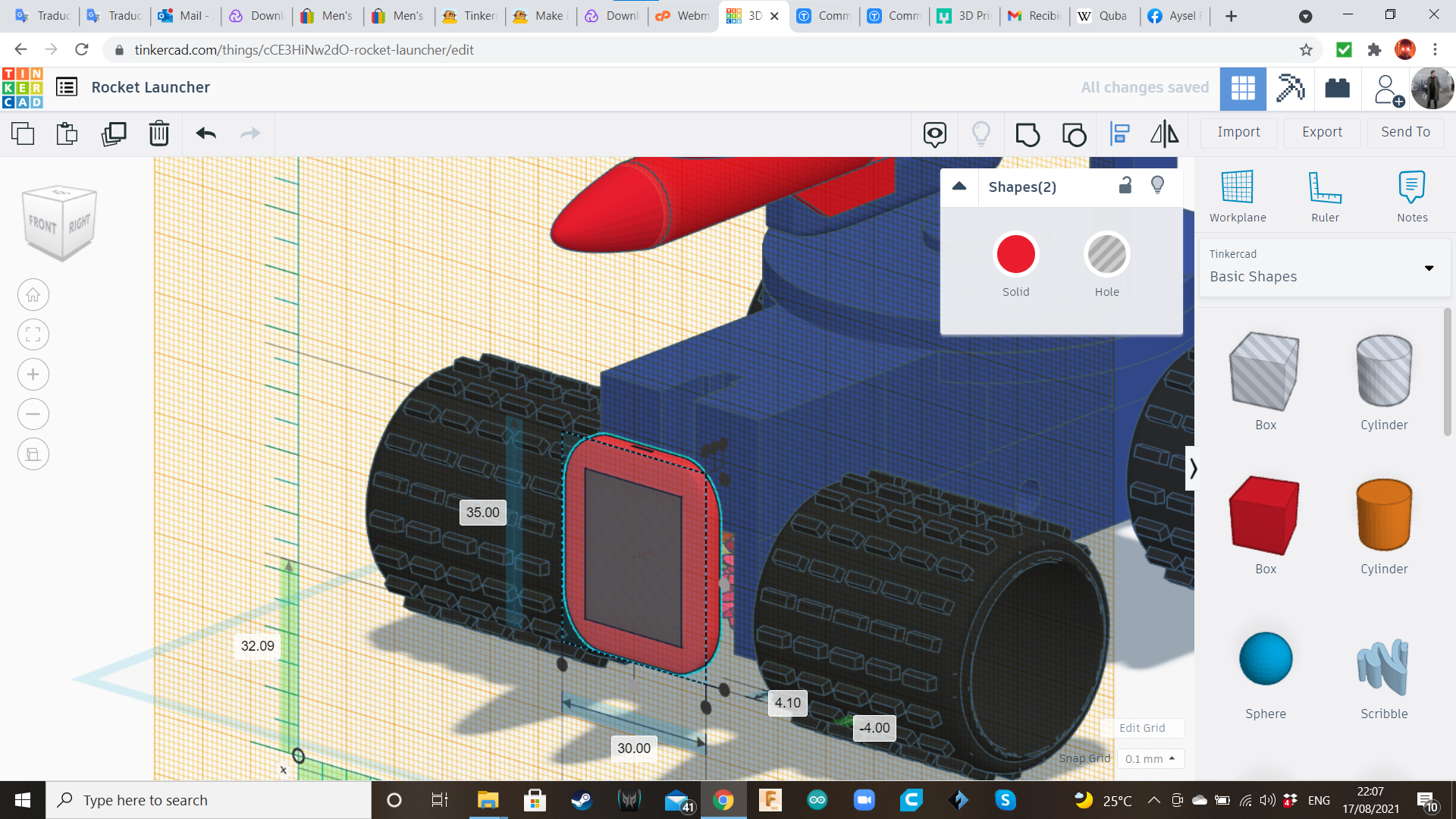This screenshot has height=819, width=1456.
Task: Click the Export button
Action: (x=1322, y=132)
